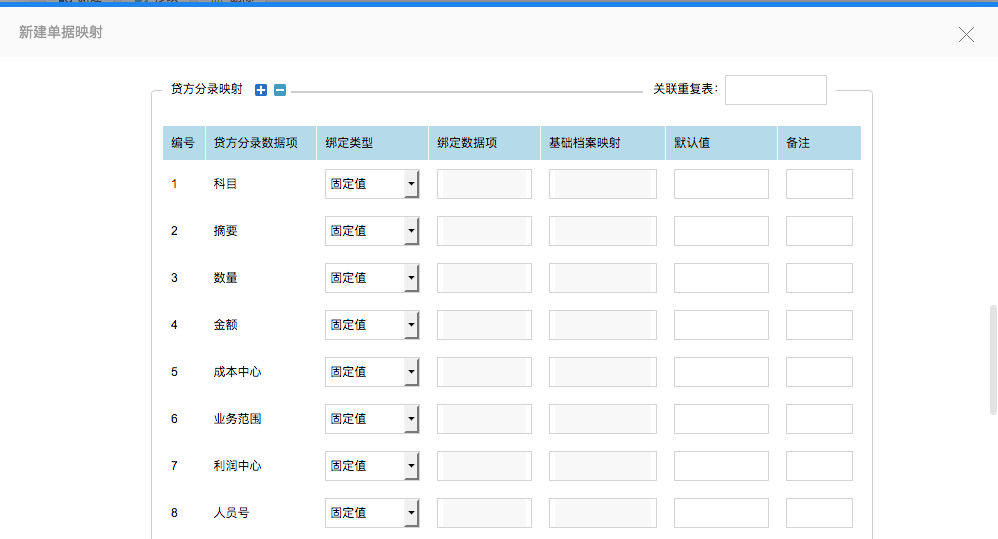Click 绑定数据项 field in 数量 row
Viewport: 998px width, 539px height.
[484, 278]
